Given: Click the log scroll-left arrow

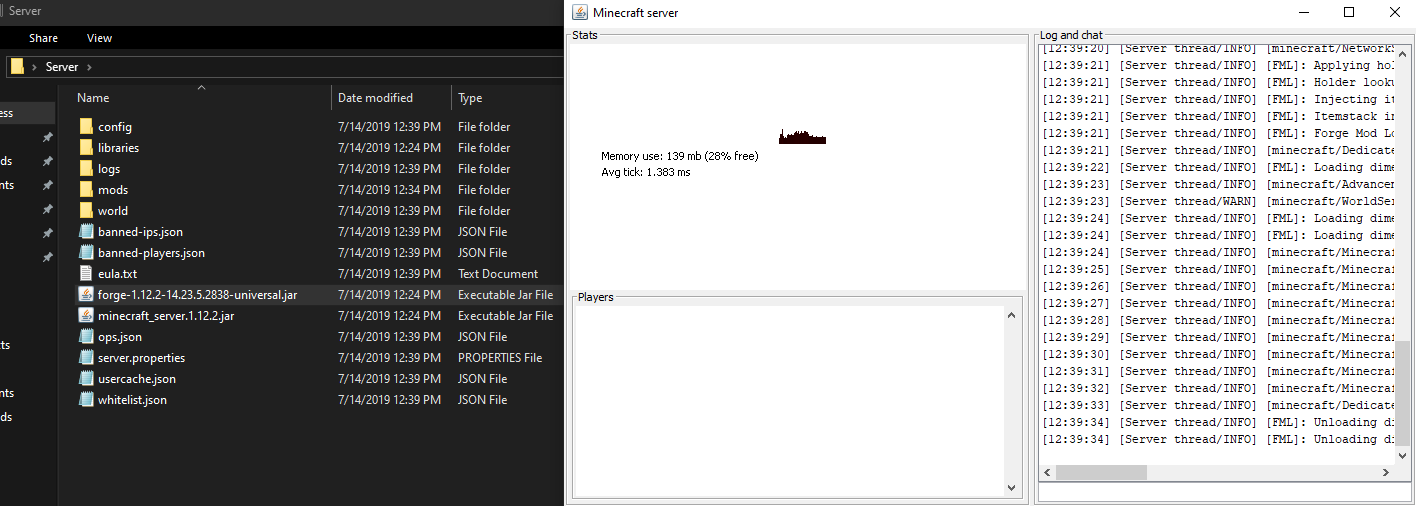Looking at the screenshot, I should 1047,472.
